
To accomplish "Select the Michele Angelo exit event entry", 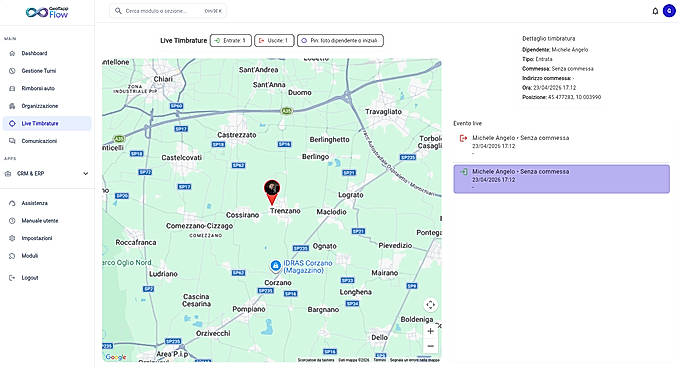I will click(x=562, y=145).
